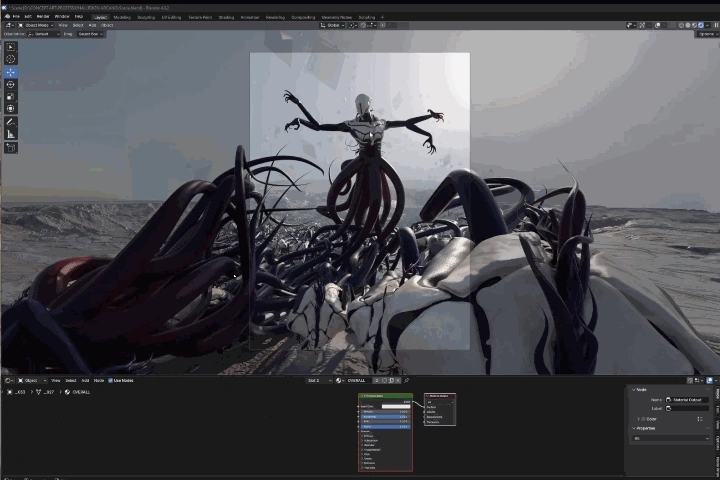Unlink the OVERALL material with the X icon
The height and width of the screenshot is (480, 720).
pos(398,380)
